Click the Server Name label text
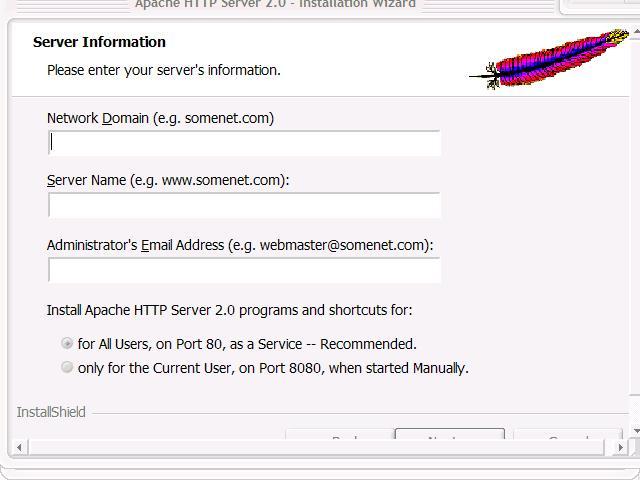Screen dimensions: 640x480 coord(168,180)
